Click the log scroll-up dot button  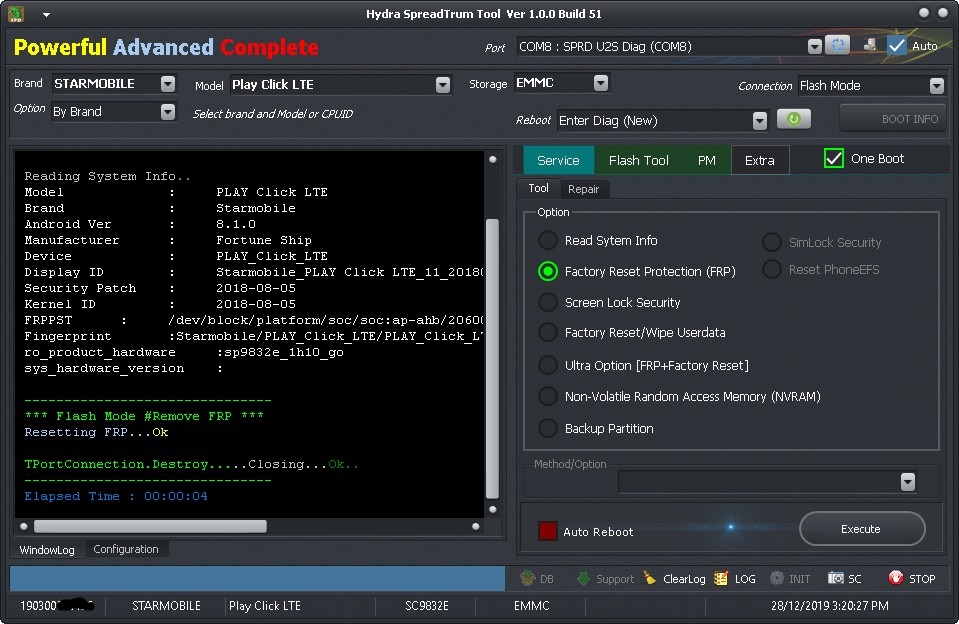492,160
